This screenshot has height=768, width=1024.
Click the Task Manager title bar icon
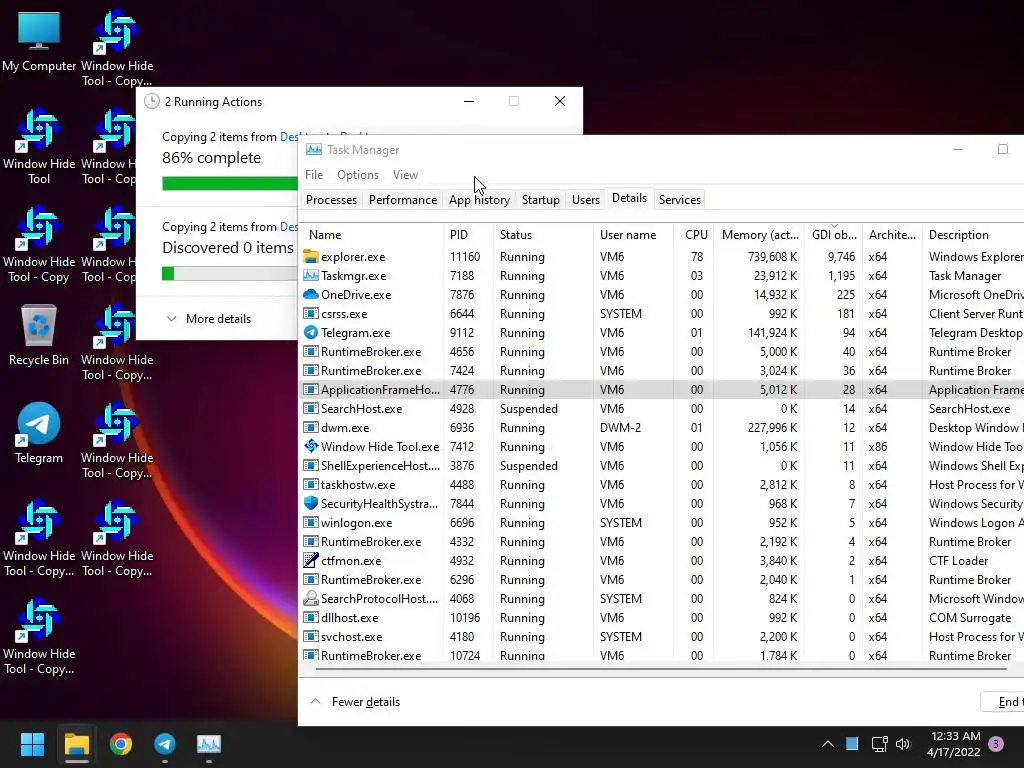click(314, 150)
